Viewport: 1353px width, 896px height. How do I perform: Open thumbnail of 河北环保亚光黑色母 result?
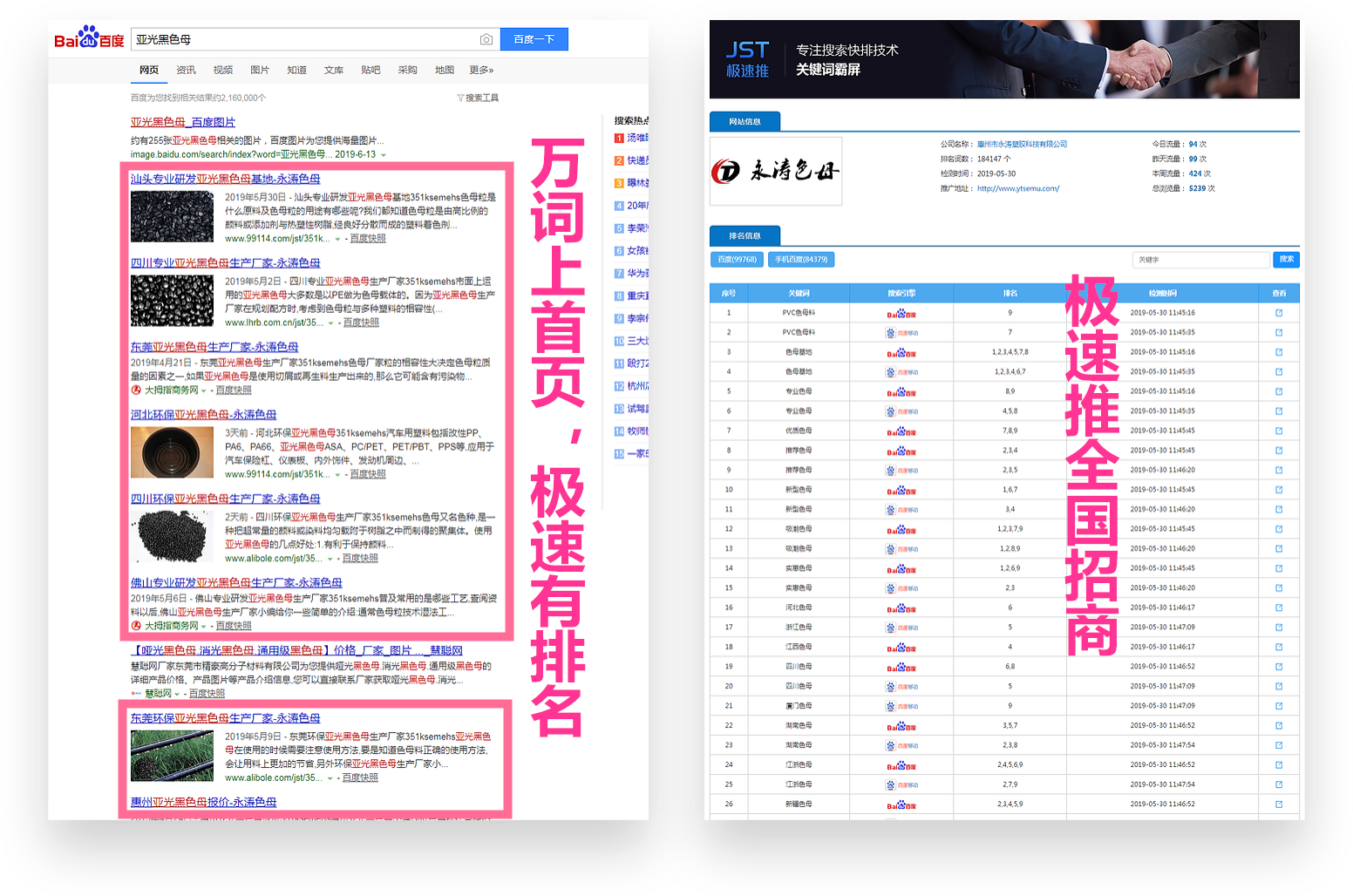(x=172, y=452)
